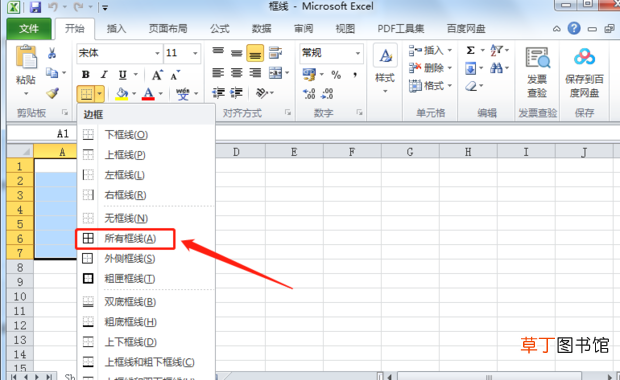Decrease font size with small A
This screenshot has width=620, height=380.
click(x=175, y=75)
